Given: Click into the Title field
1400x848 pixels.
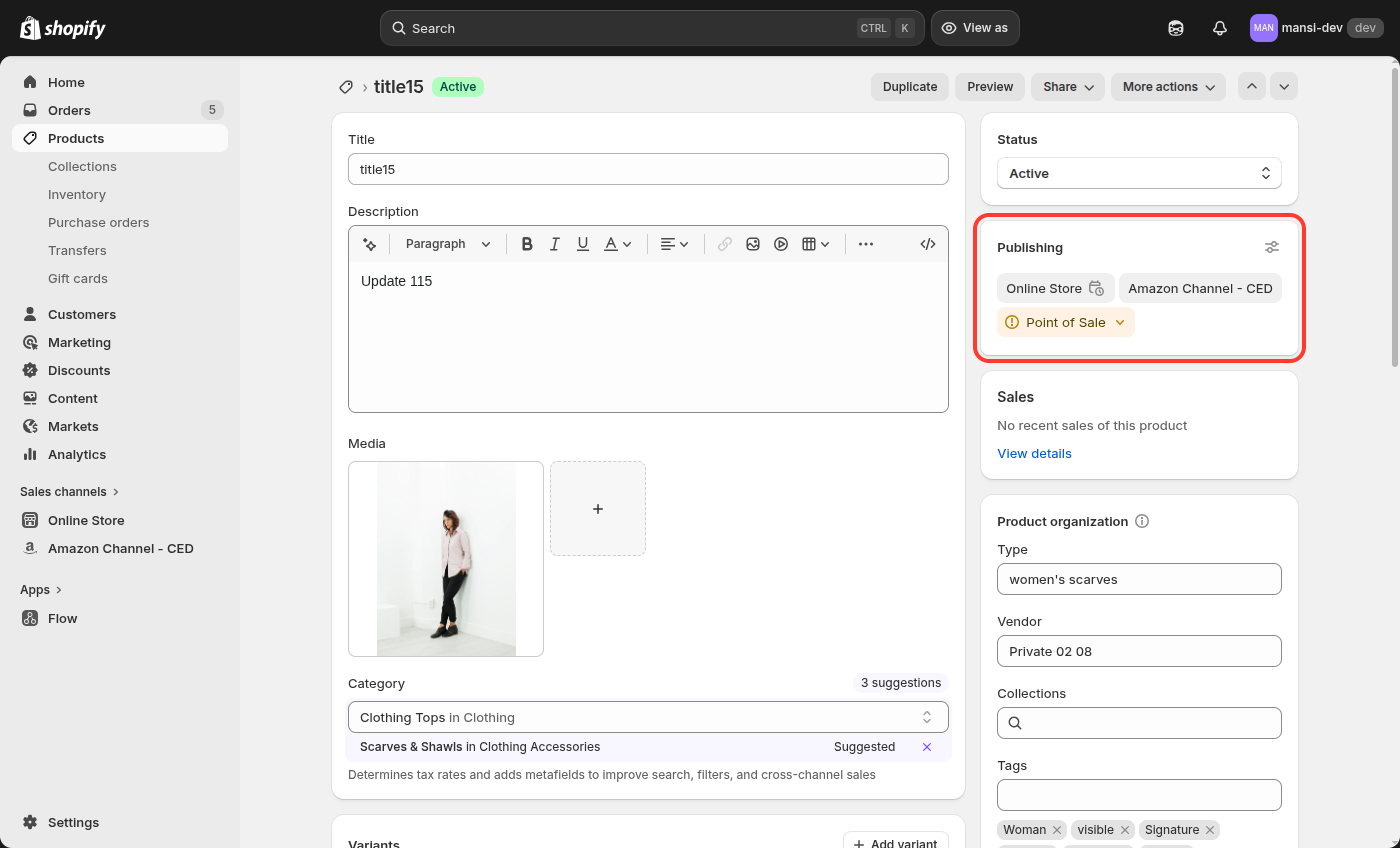Looking at the screenshot, I should click(x=648, y=169).
